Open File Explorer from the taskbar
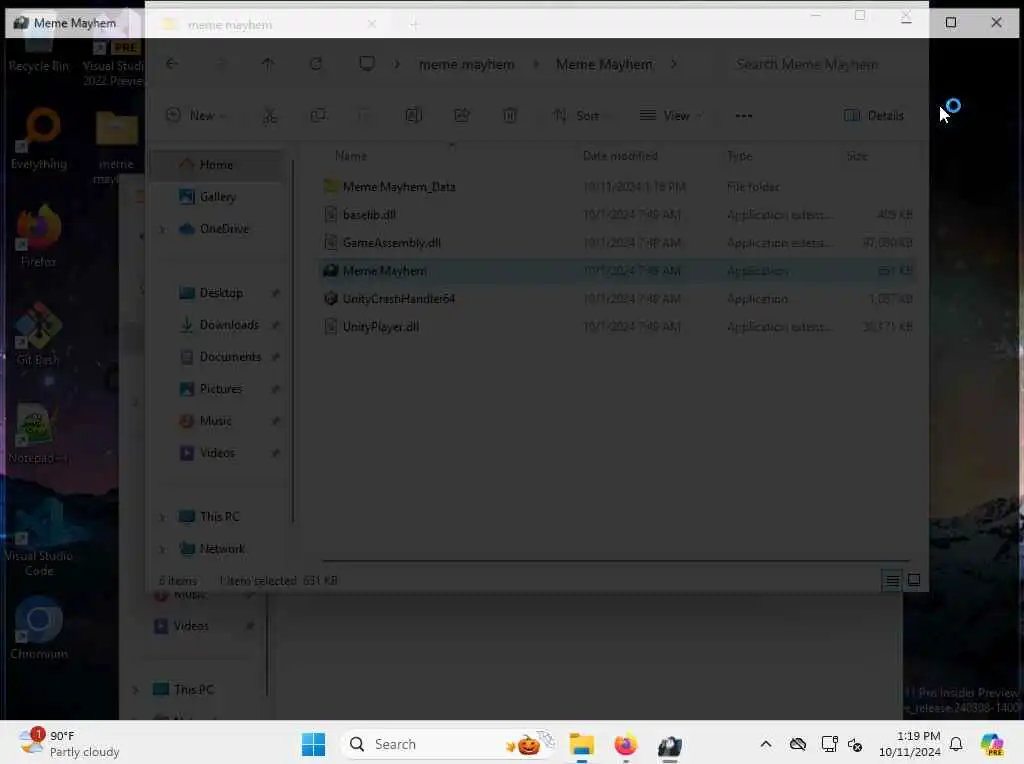This screenshot has height=764, width=1024. [x=581, y=744]
